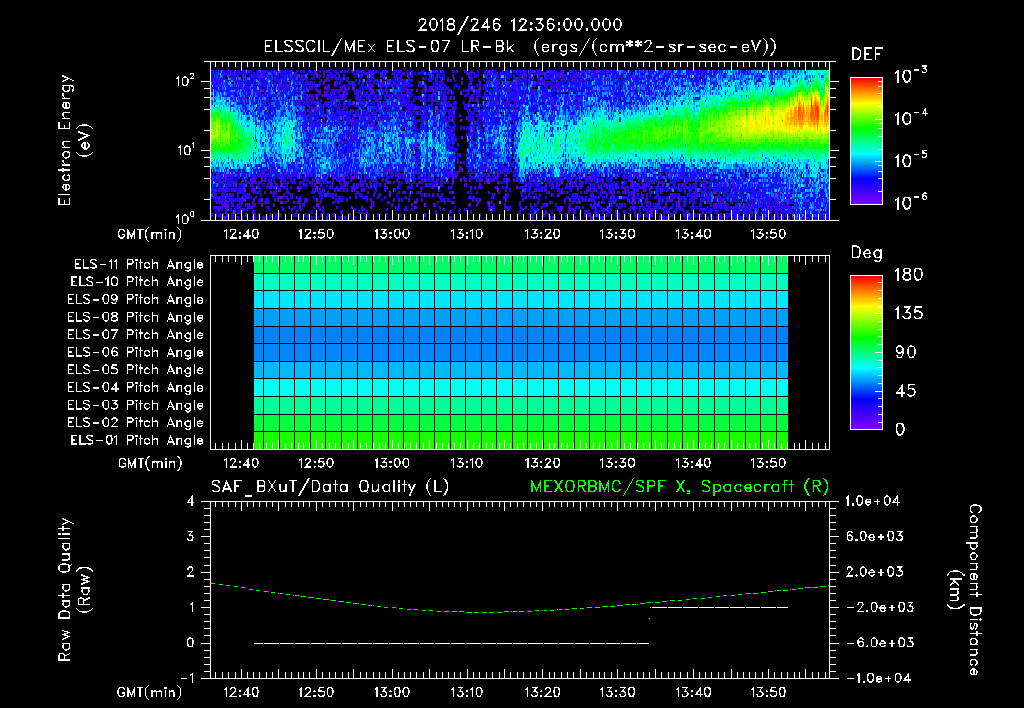Click the GMT(min) label under the data quality plot
This screenshot has height=708, width=1024.
pyautogui.click(x=150, y=692)
